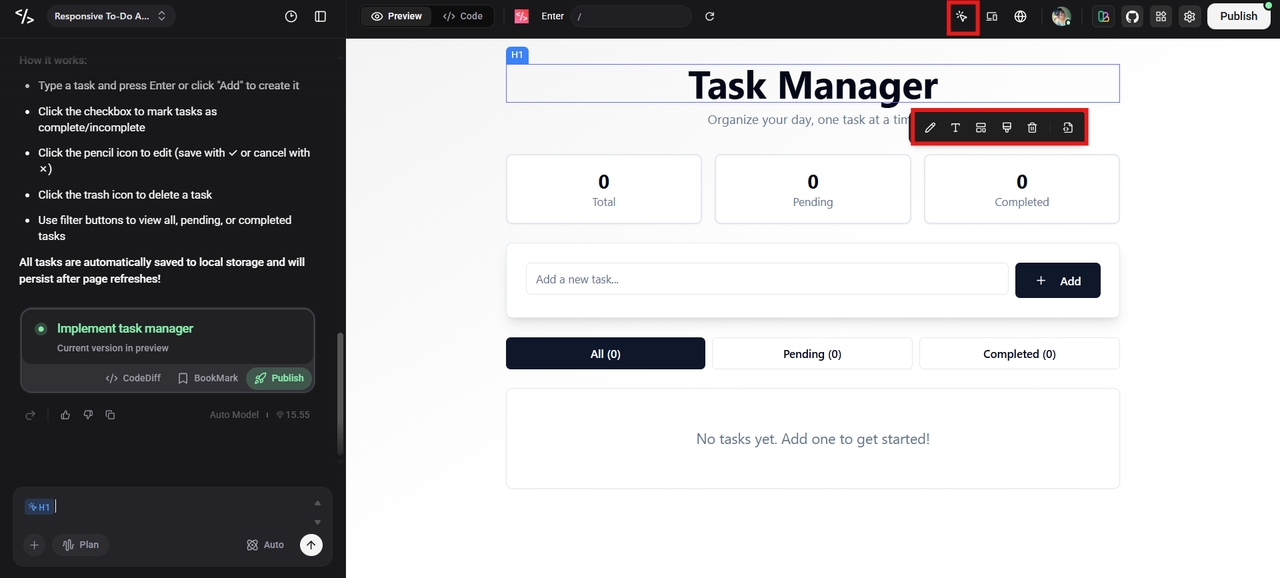This screenshot has height=578, width=1280.
Task: Activate the visual element selector tool
Action: coord(962,16)
